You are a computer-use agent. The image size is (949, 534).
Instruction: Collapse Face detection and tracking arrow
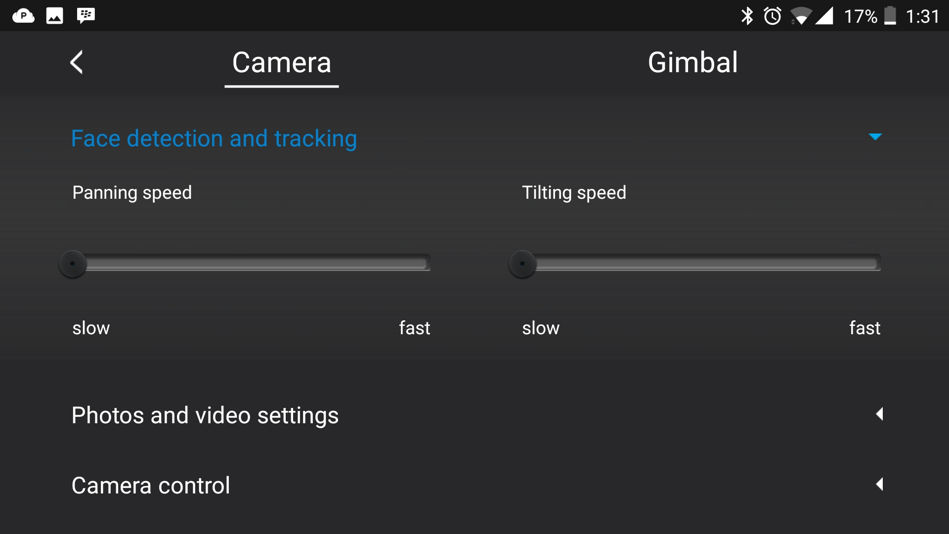coord(875,137)
